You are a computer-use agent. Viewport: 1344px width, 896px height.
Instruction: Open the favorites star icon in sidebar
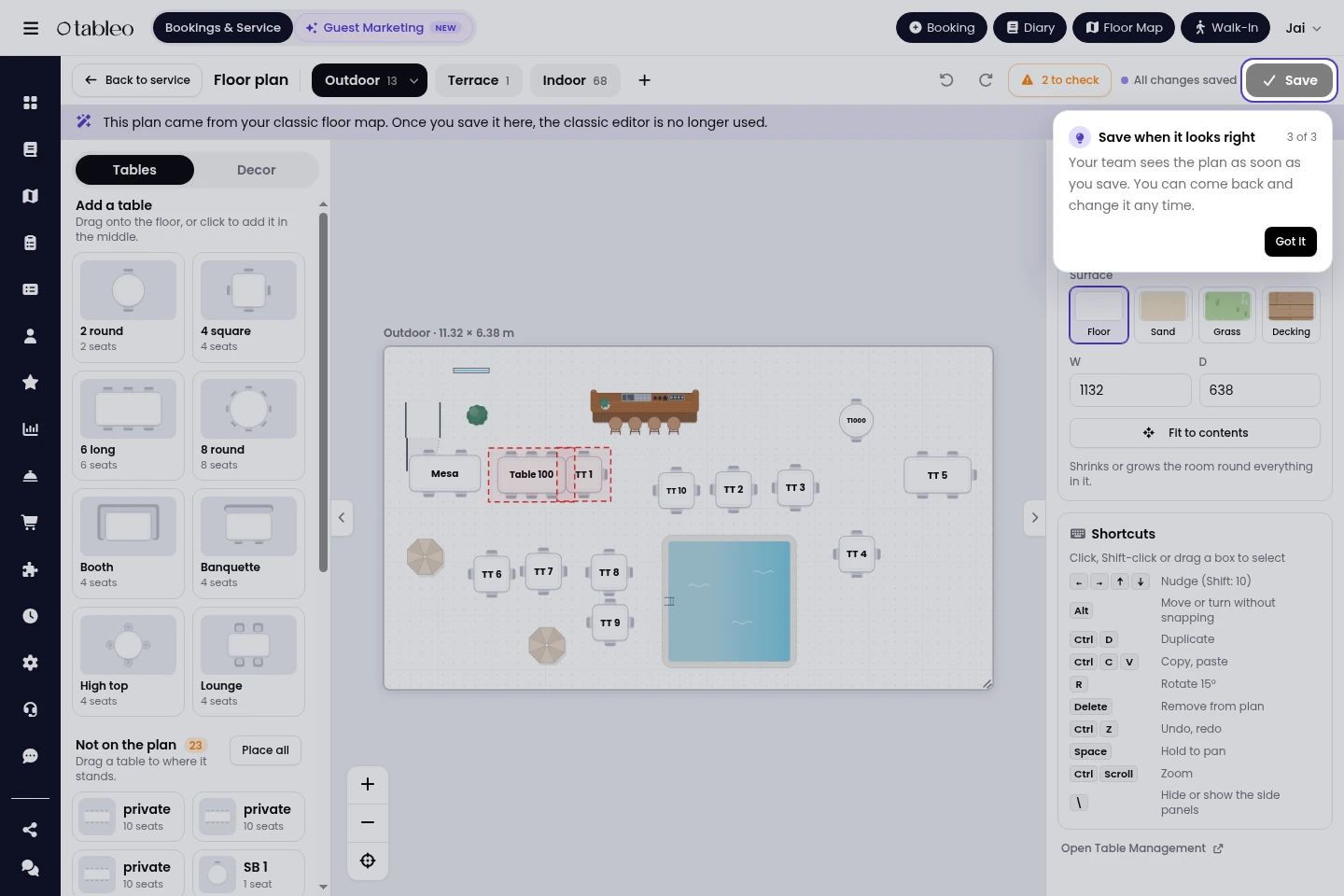[30, 383]
